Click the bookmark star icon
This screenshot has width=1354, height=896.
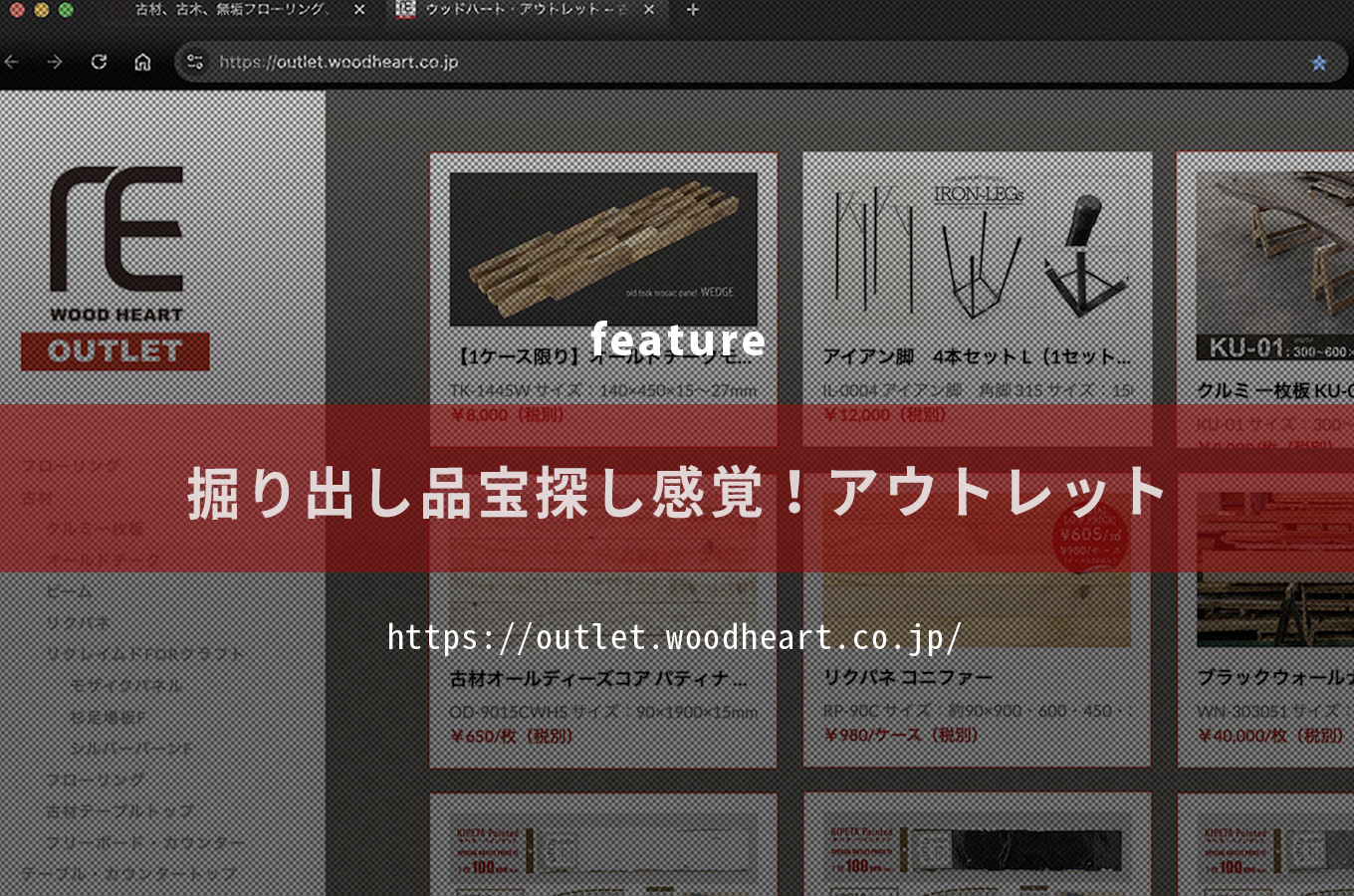tap(1319, 63)
